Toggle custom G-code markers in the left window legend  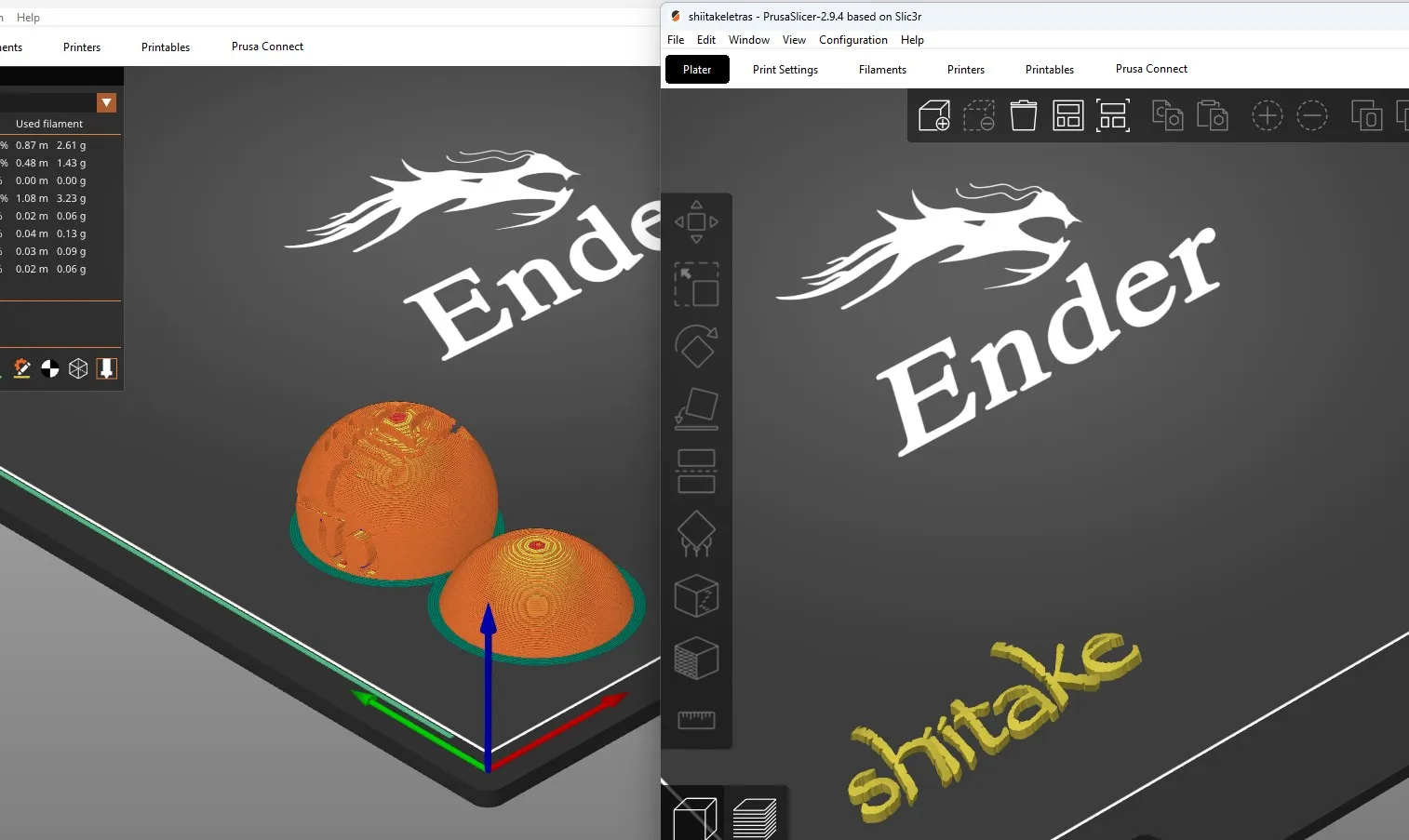pyautogui.click(x=22, y=369)
